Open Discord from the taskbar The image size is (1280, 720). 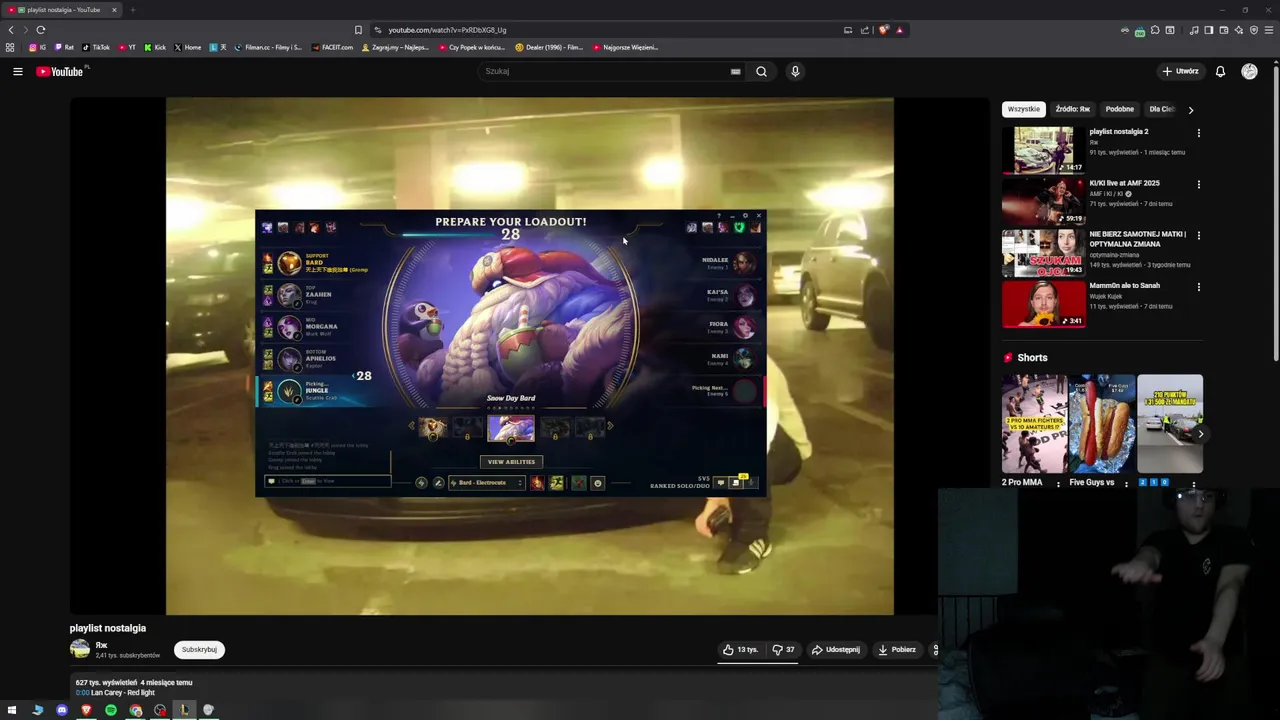pos(62,710)
